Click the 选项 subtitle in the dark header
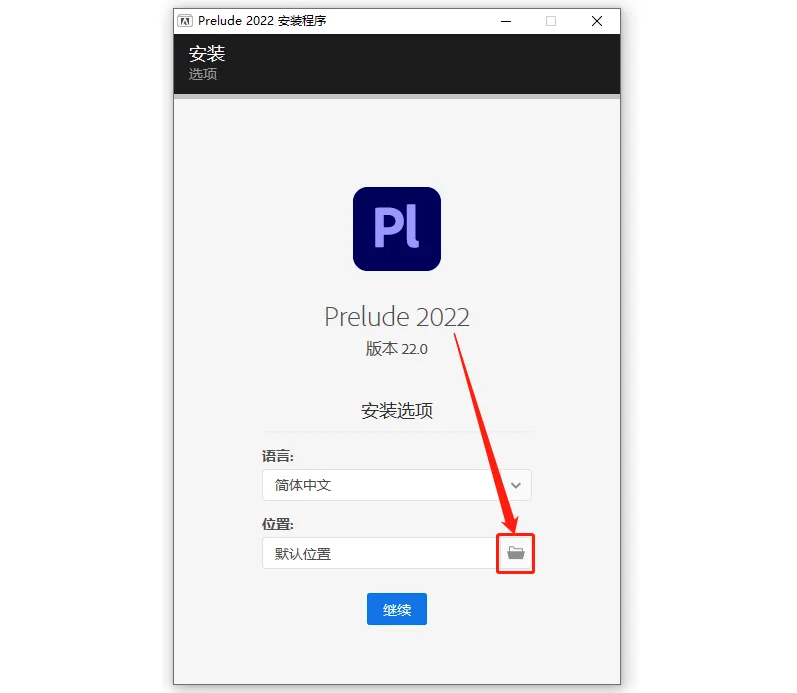 203,74
